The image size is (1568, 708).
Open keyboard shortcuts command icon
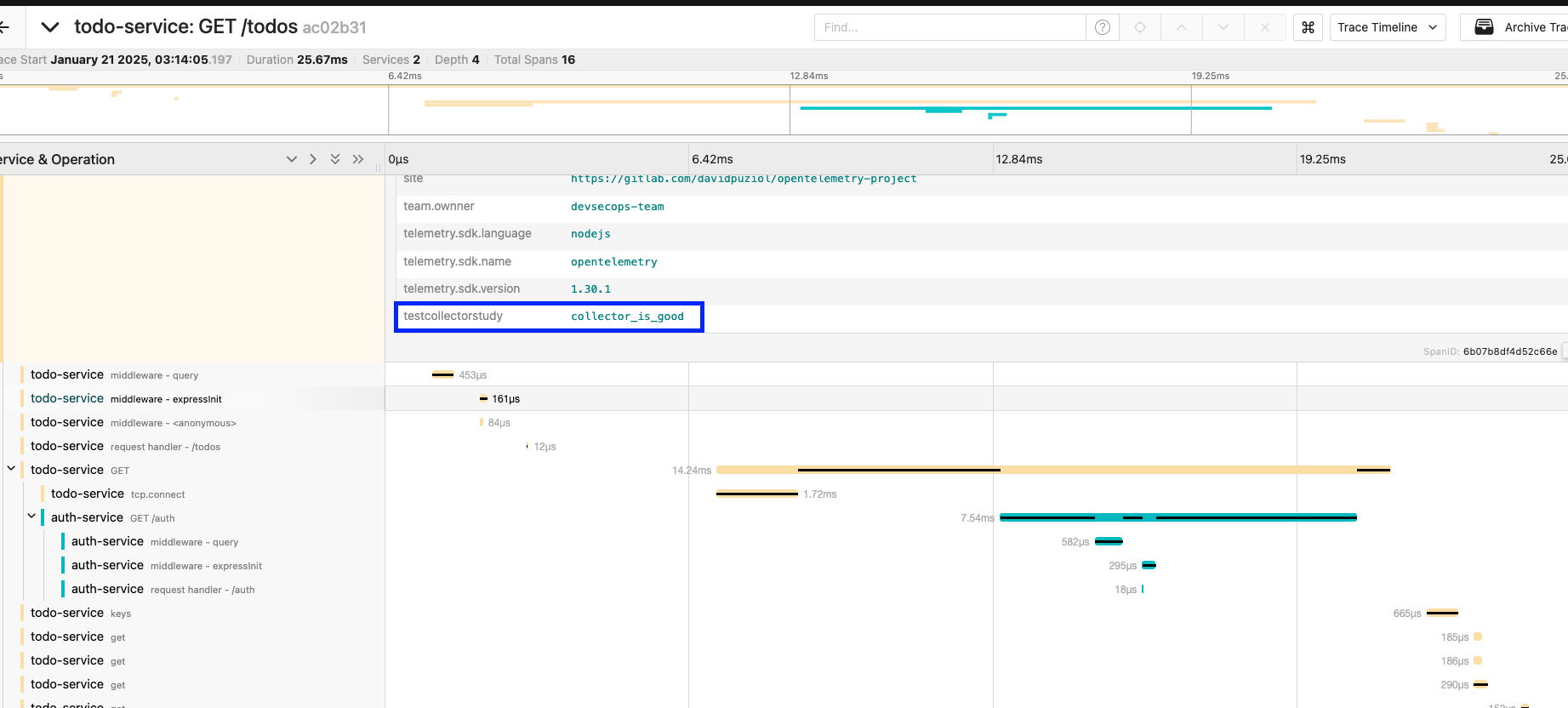[x=1308, y=27]
